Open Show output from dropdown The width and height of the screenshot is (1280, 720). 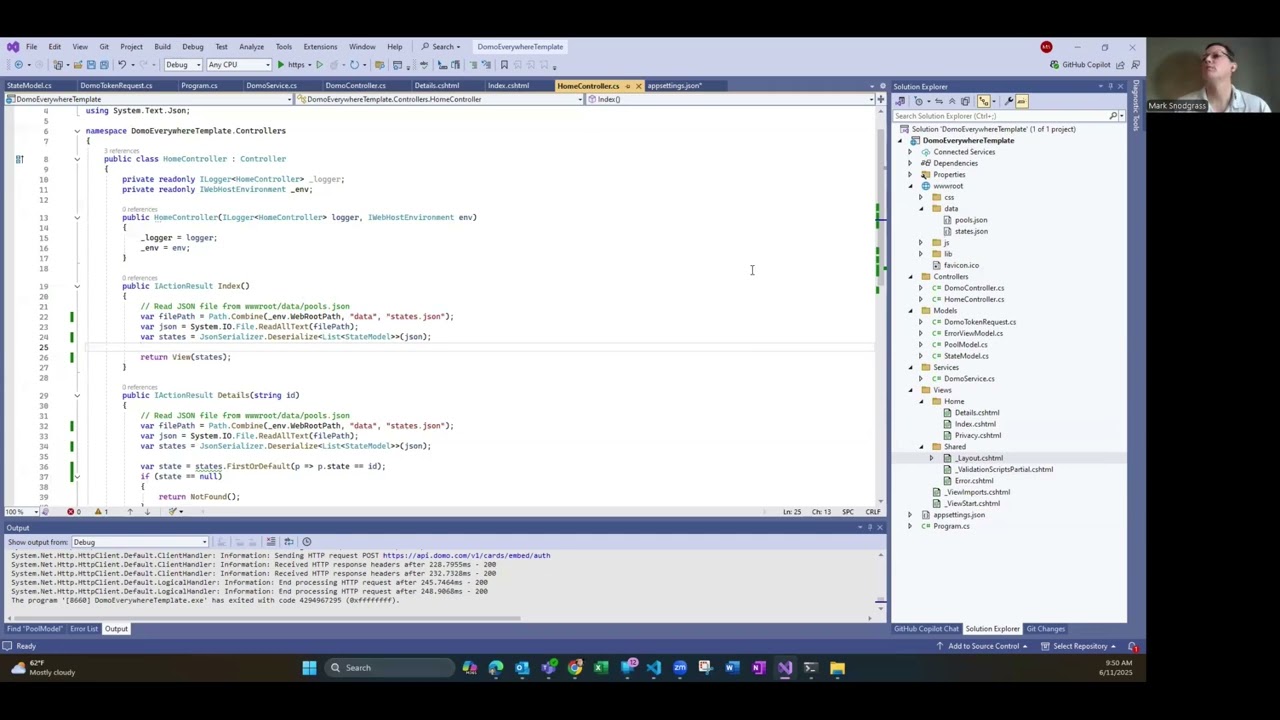140,542
